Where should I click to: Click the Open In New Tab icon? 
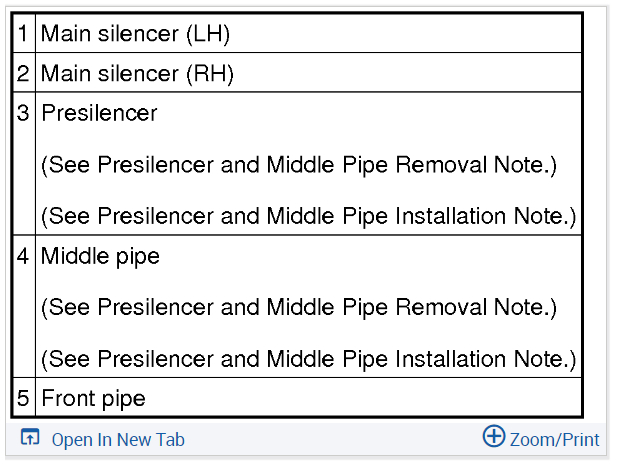(x=30, y=438)
